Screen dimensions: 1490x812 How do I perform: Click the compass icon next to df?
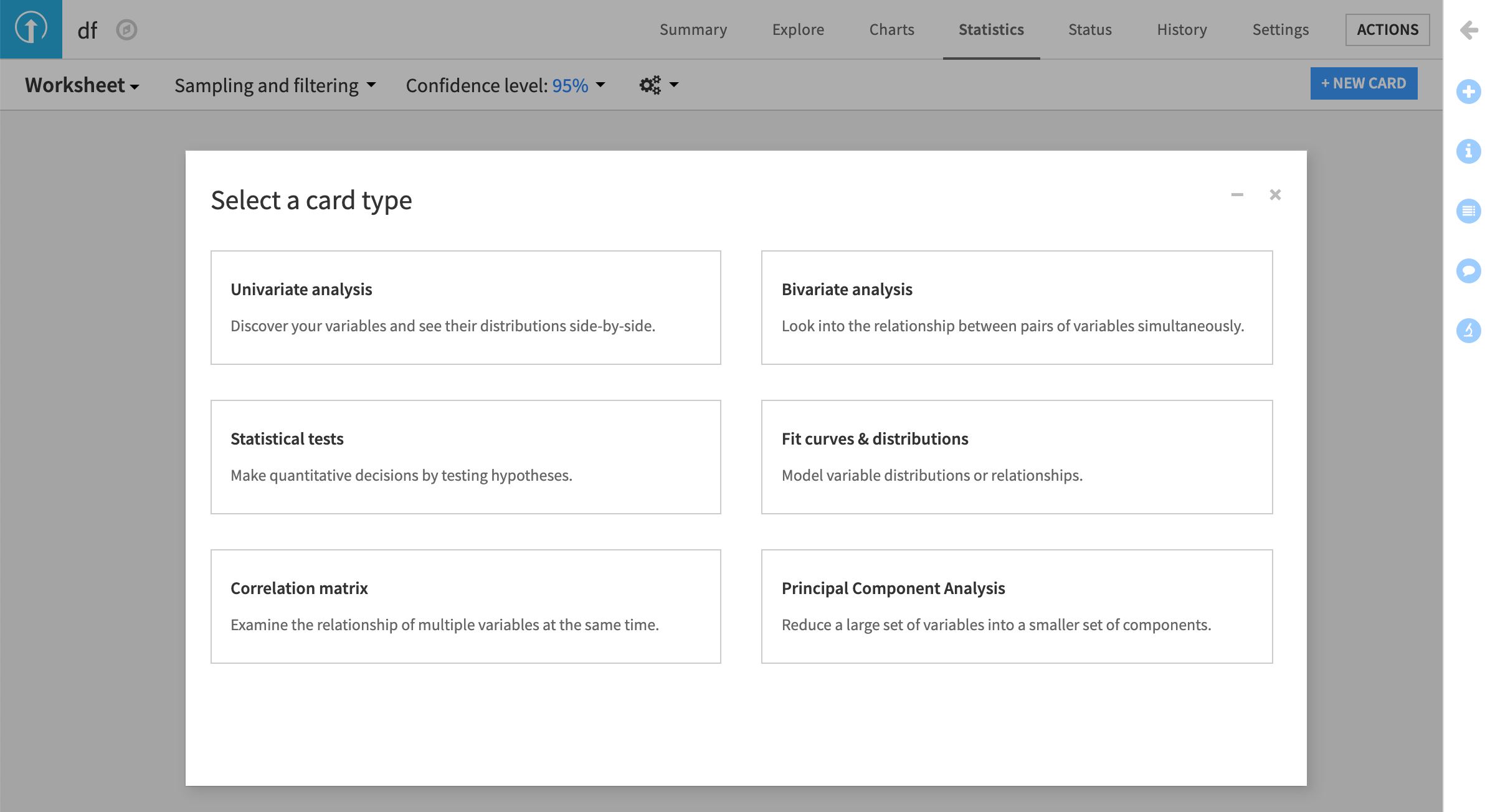click(x=126, y=29)
